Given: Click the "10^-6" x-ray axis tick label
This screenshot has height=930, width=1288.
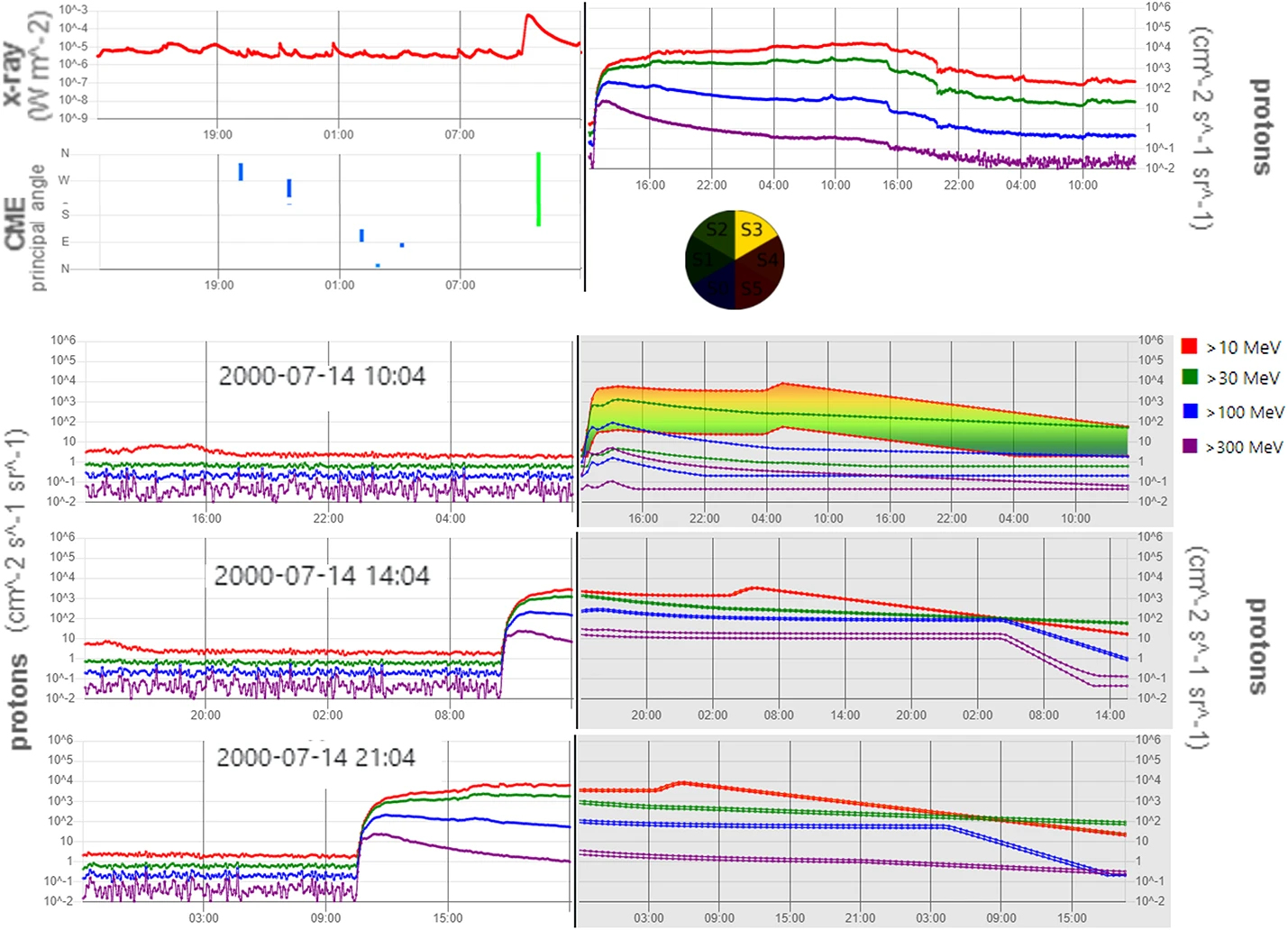Looking at the screenshot, I should [73, 63].
